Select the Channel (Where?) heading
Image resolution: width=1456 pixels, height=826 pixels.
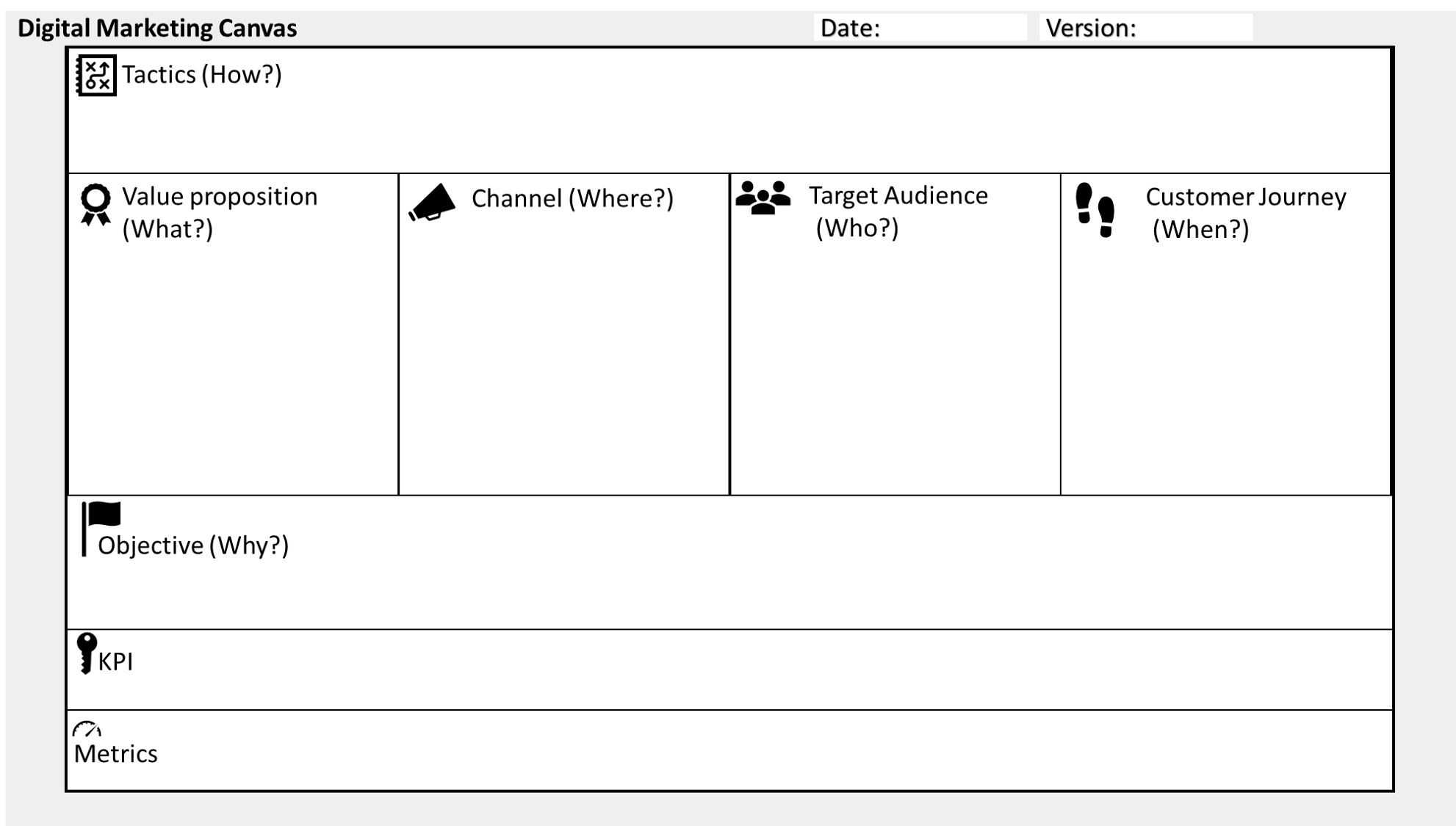572,198
